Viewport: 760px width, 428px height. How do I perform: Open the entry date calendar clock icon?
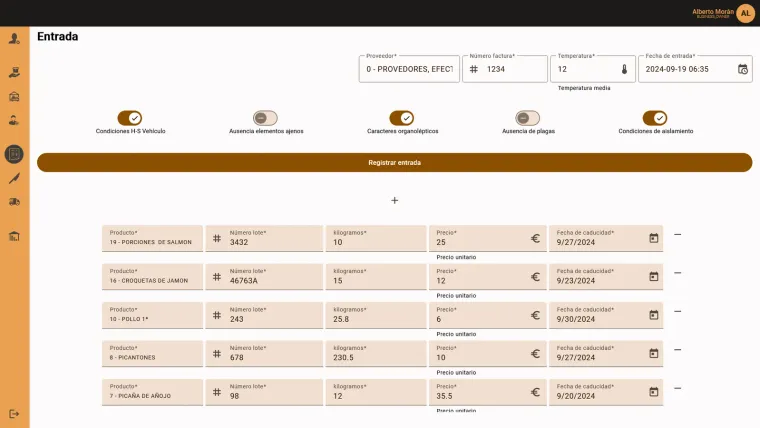(x=743, y=69)
